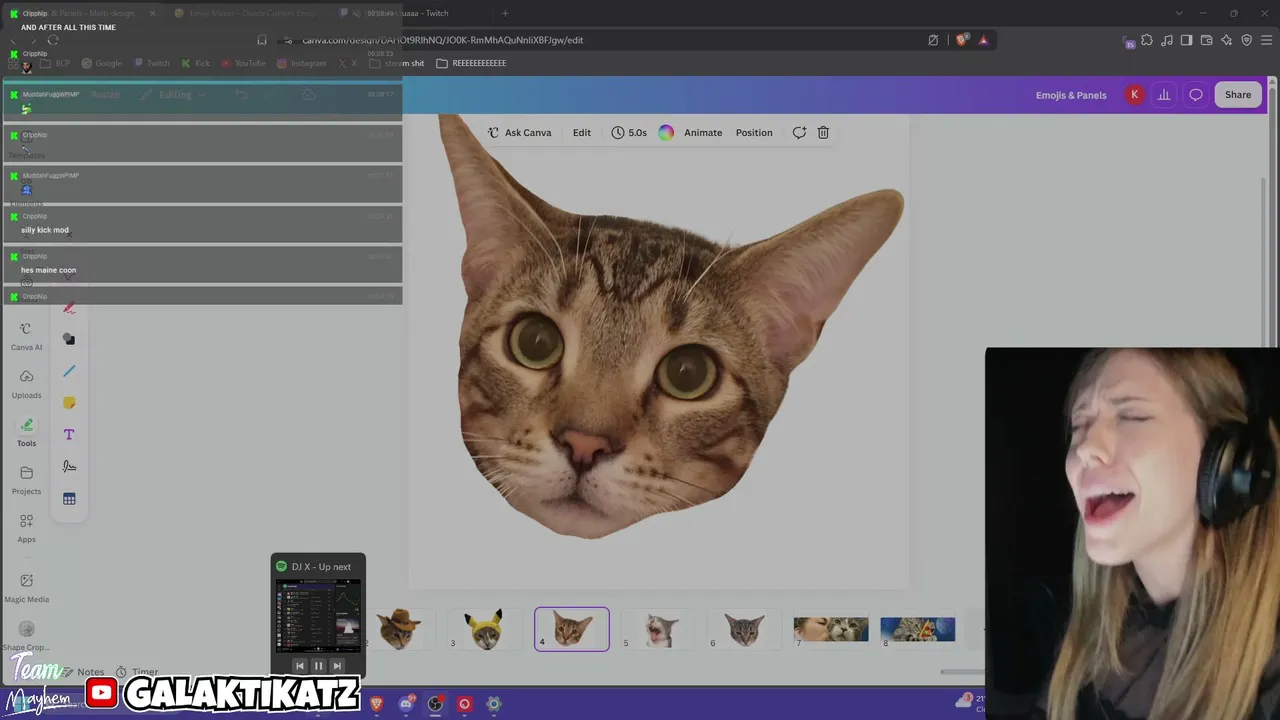
Task: Select page 6 gray cat thumbnail
Action: [745, 629]
